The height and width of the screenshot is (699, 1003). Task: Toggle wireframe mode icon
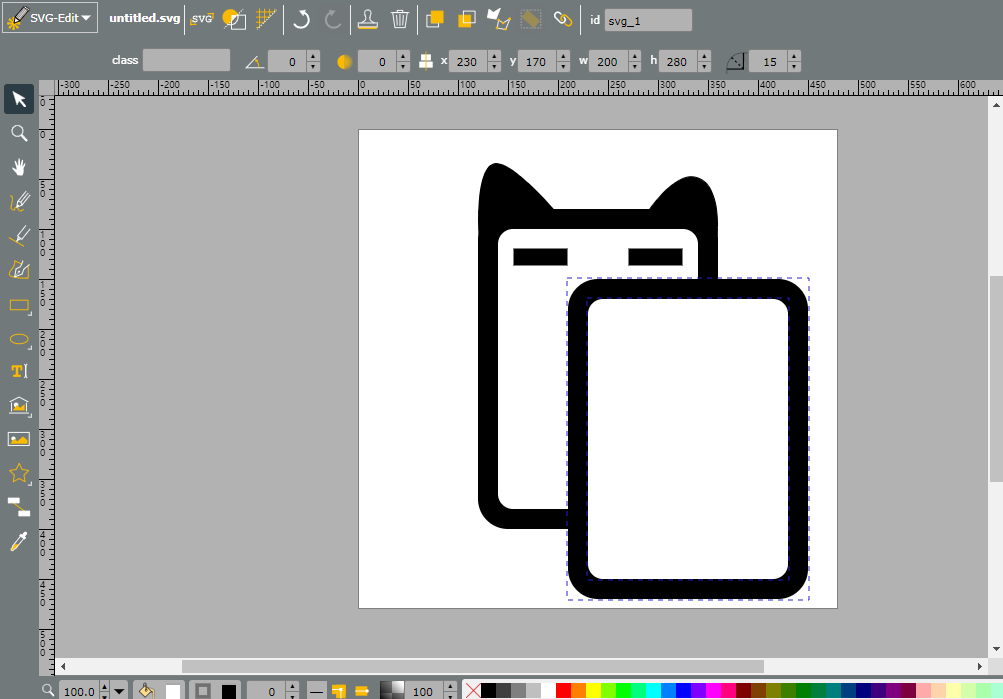234,19
